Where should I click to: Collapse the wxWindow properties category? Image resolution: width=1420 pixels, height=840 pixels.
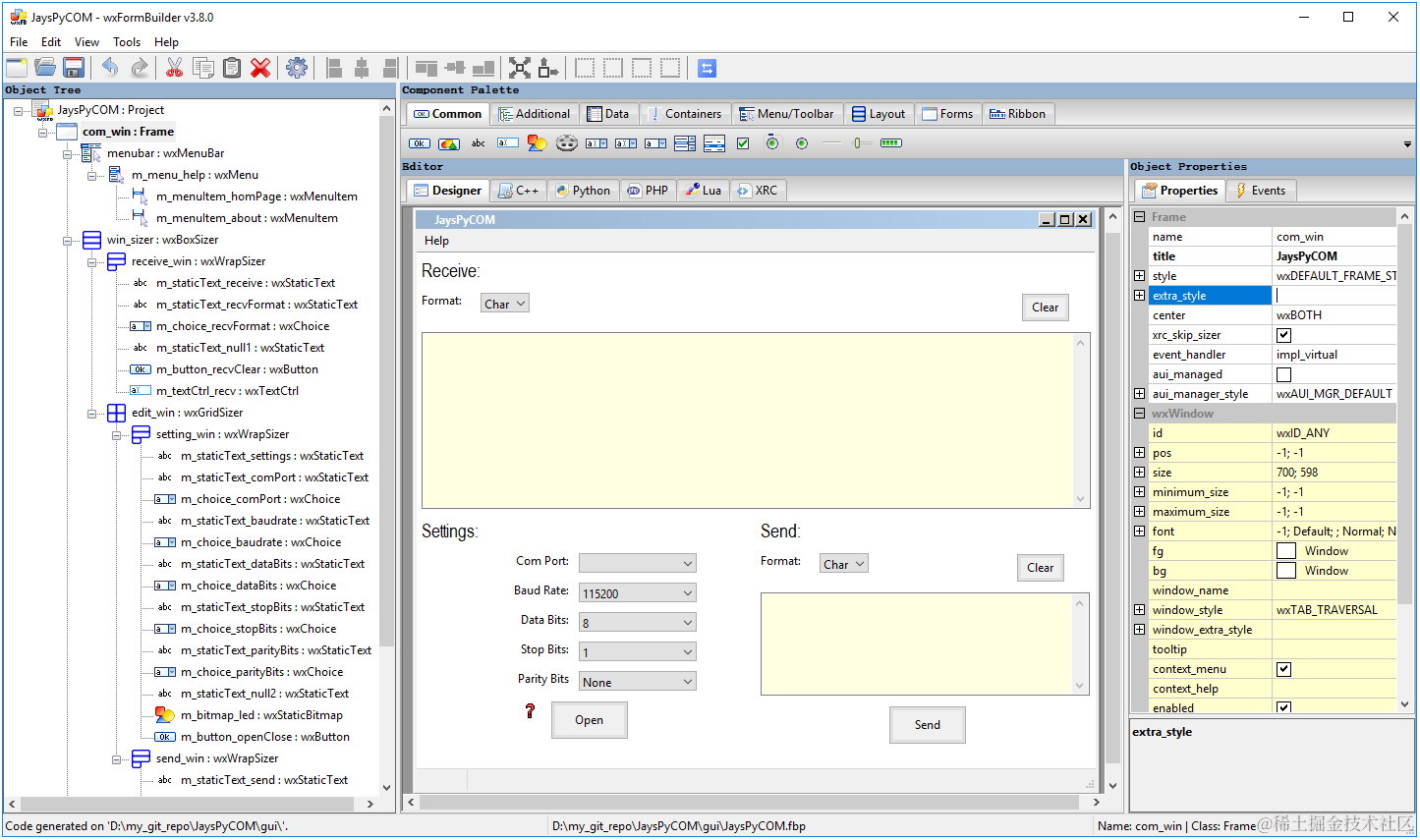point(1139,414)
